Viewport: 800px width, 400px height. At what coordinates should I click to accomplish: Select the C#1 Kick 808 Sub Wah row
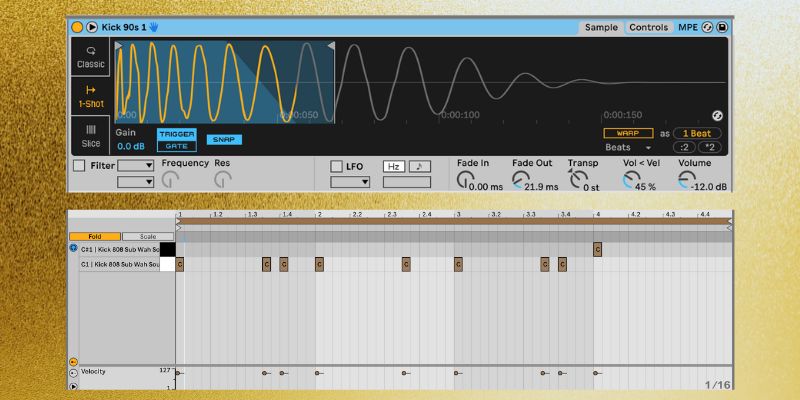point(120,249)
